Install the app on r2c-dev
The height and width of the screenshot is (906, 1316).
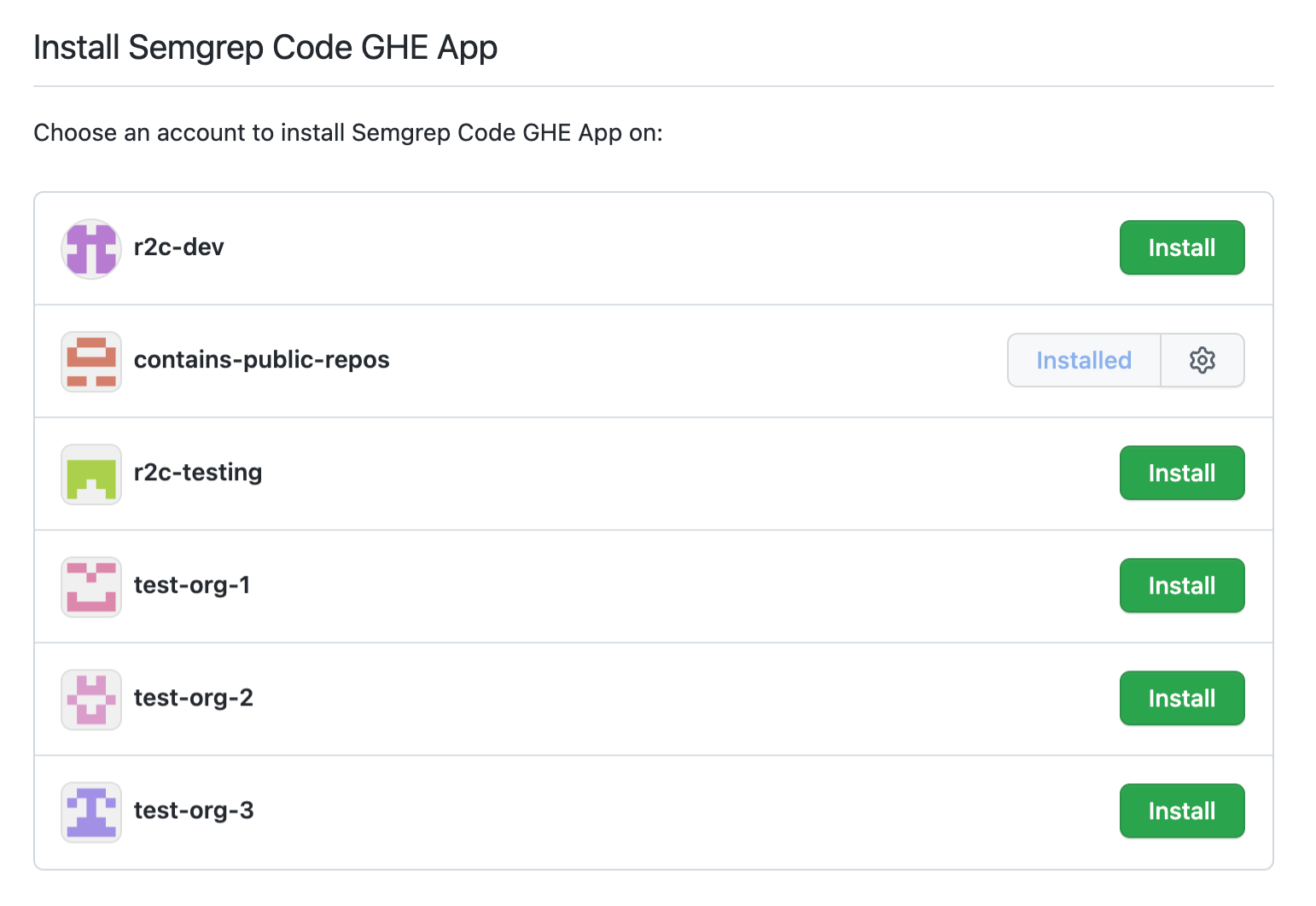tap(1181, 247)
